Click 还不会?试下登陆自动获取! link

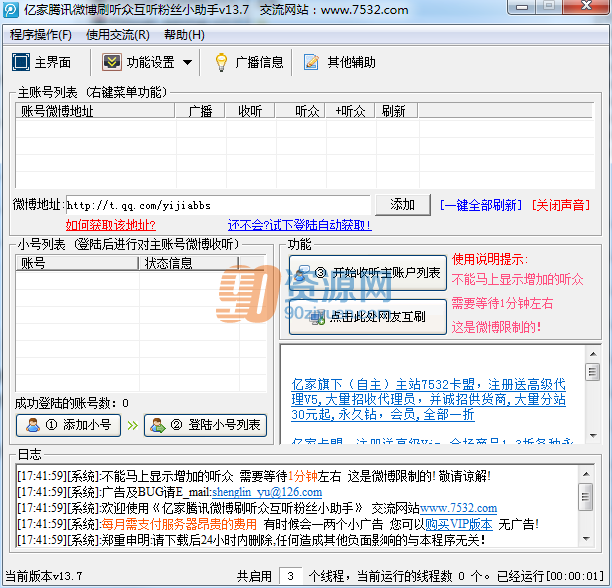pos(300,225)
